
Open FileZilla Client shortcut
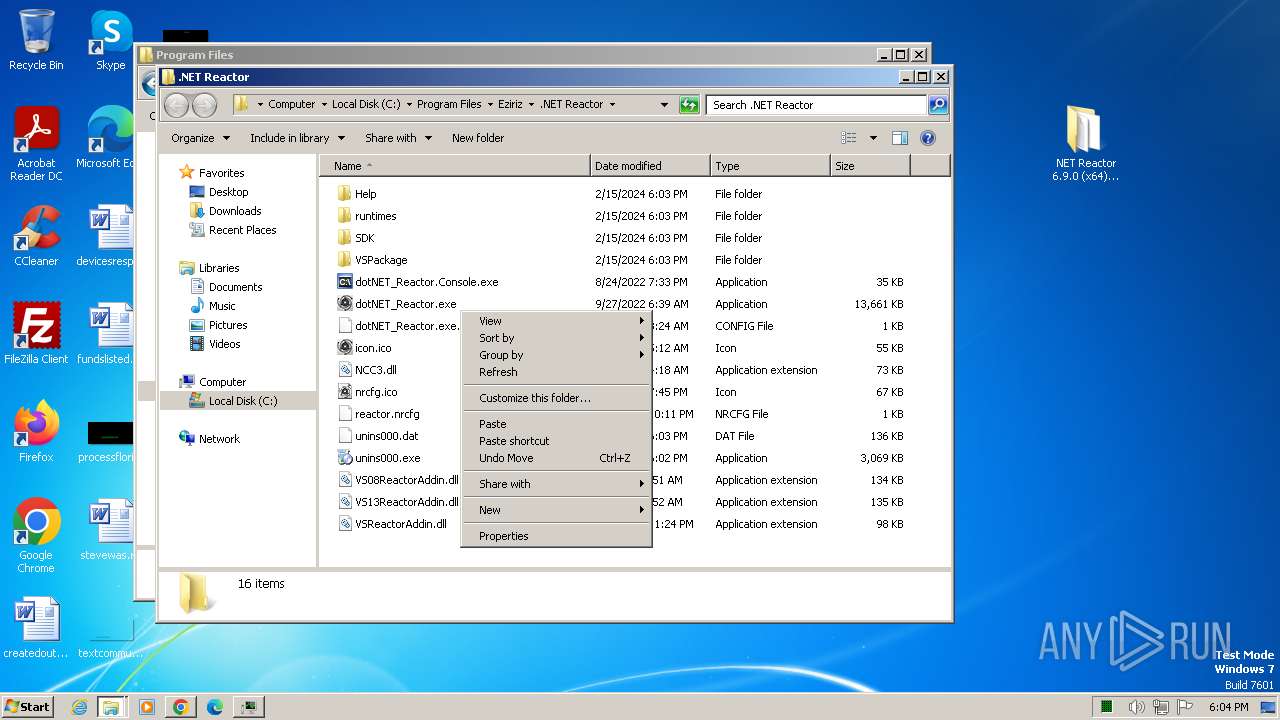pyautogui.click(x=36, y=334)
